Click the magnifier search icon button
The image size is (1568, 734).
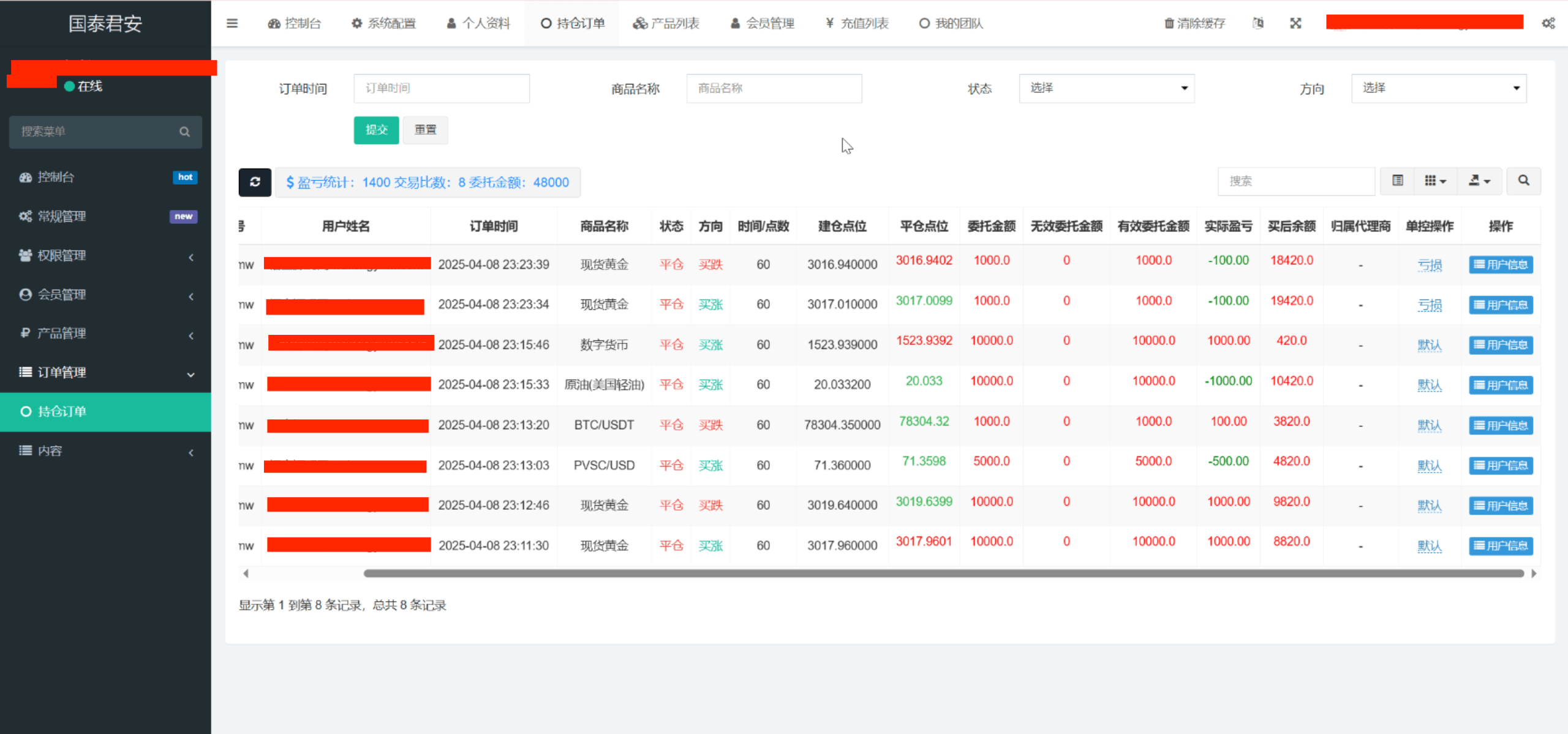(1523, 181)
